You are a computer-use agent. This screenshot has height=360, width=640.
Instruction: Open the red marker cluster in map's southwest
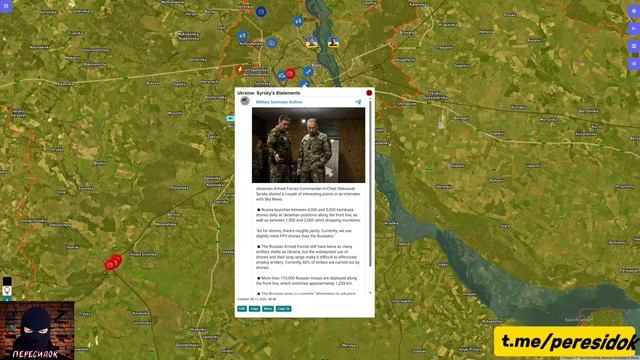coord(113,262)
